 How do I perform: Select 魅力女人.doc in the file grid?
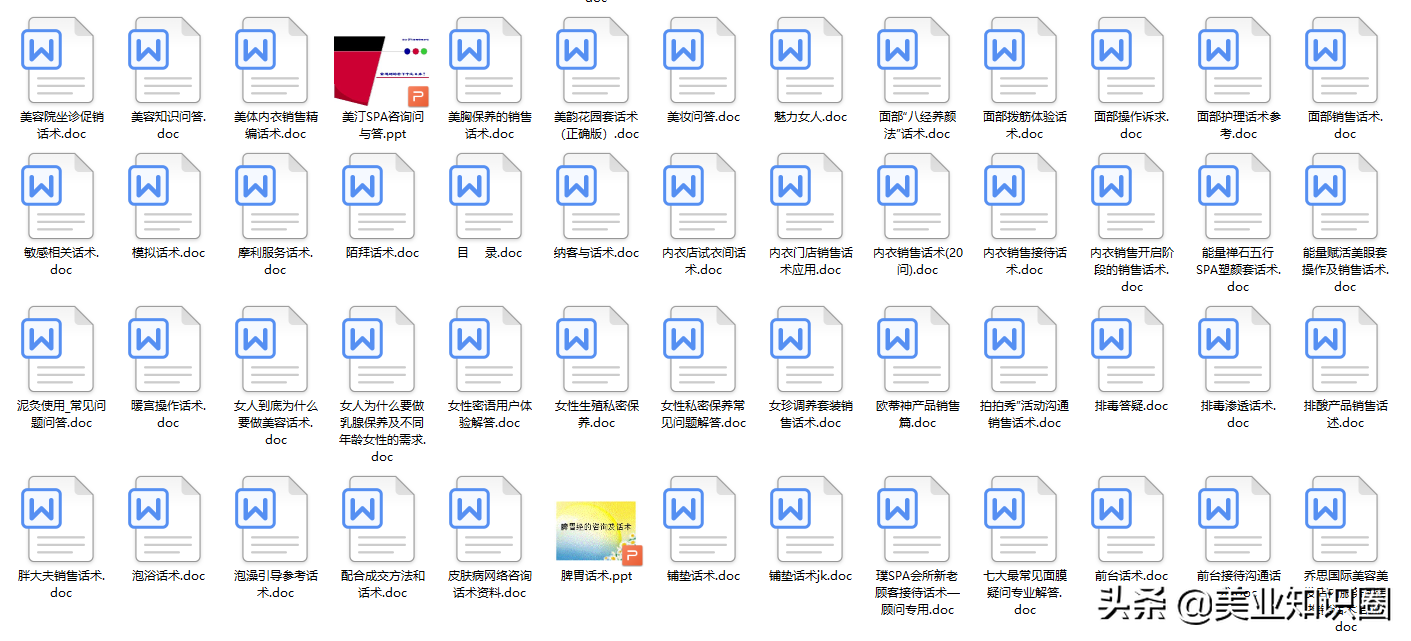point(806,60)
